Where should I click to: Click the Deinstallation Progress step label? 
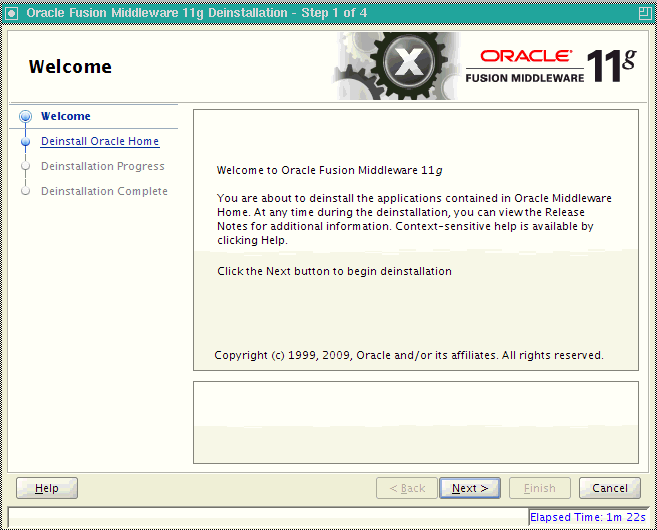pos(103,166)
